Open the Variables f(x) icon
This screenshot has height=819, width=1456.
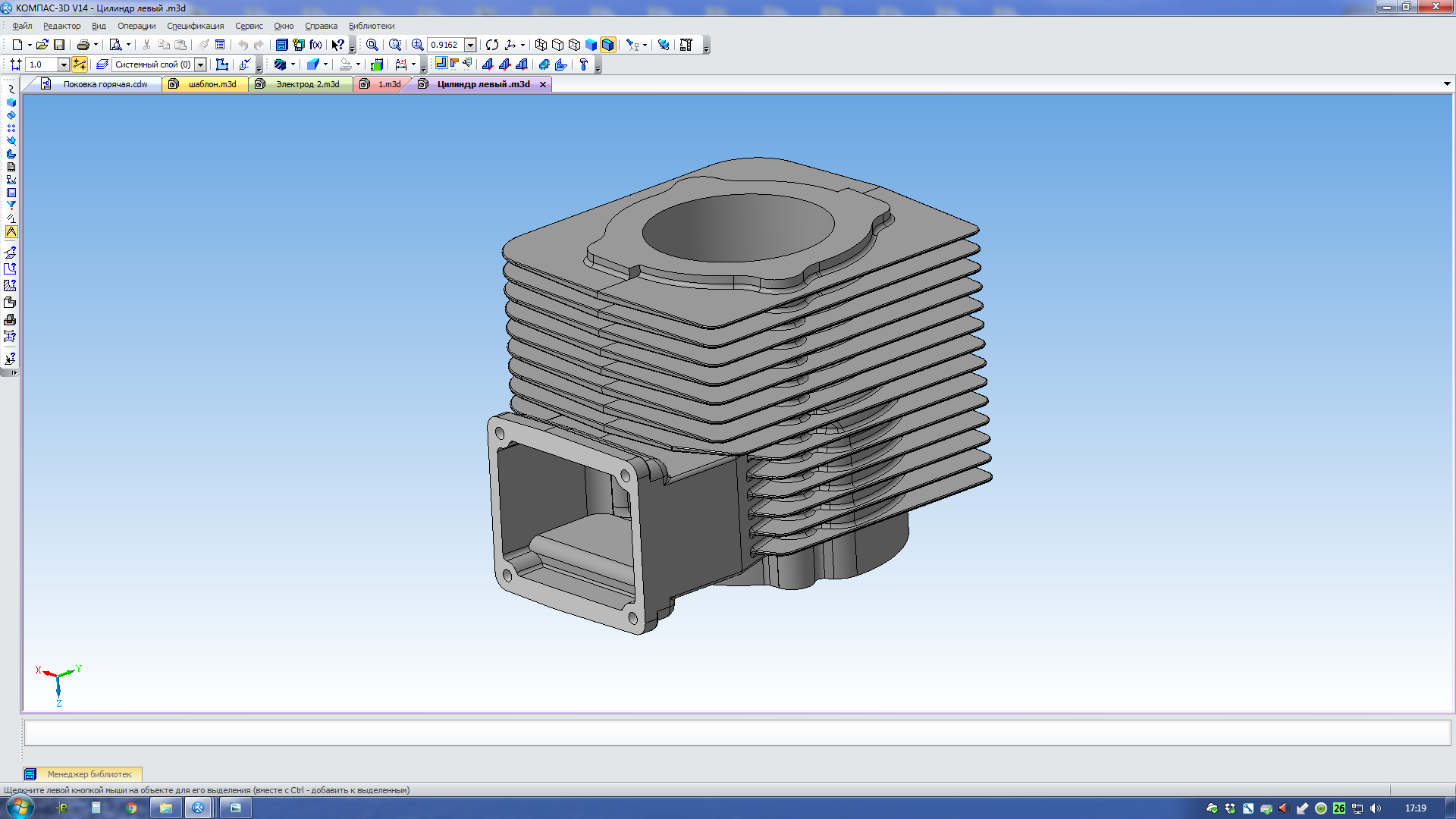[x=315, y=45]
